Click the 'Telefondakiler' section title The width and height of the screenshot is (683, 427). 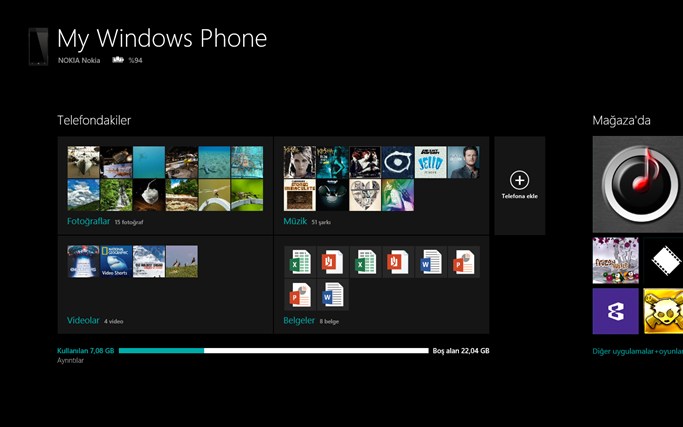click(x=94, y=120)
